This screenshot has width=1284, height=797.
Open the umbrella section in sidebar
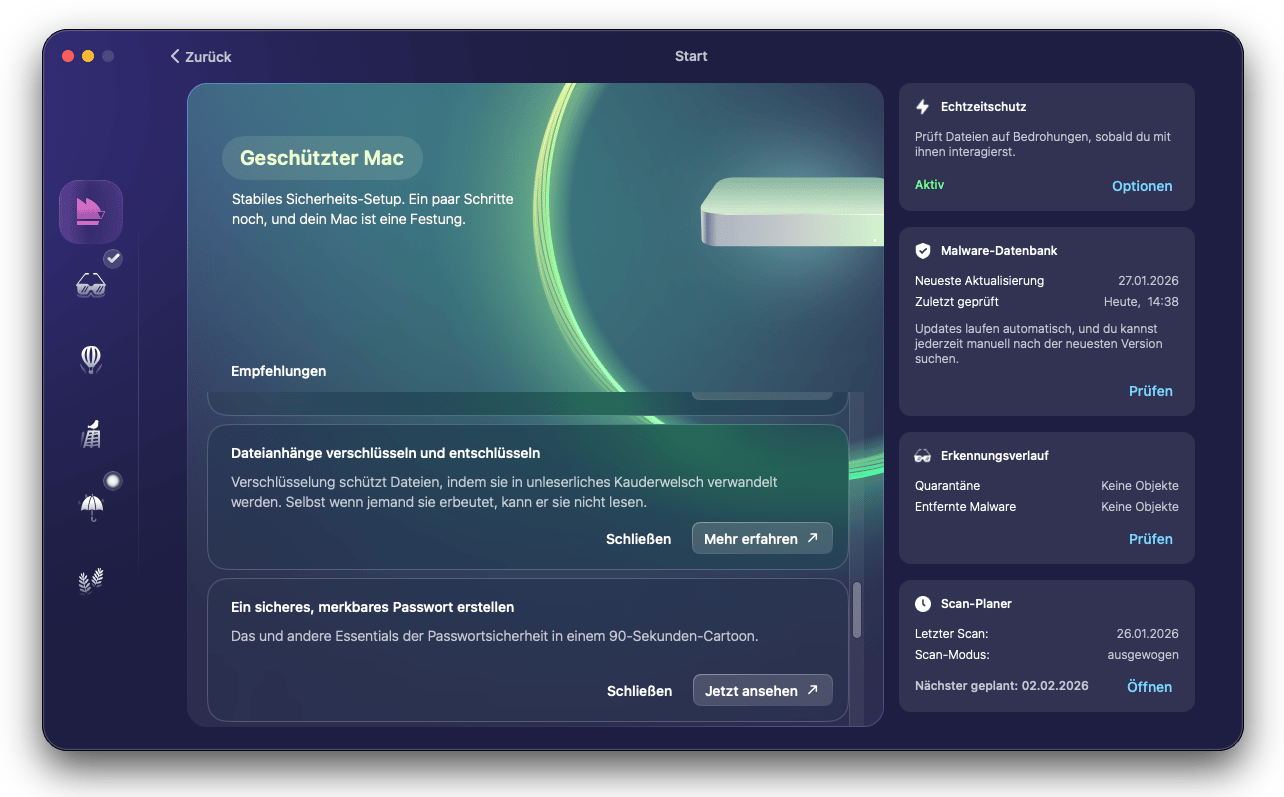(x=91, y=508)
